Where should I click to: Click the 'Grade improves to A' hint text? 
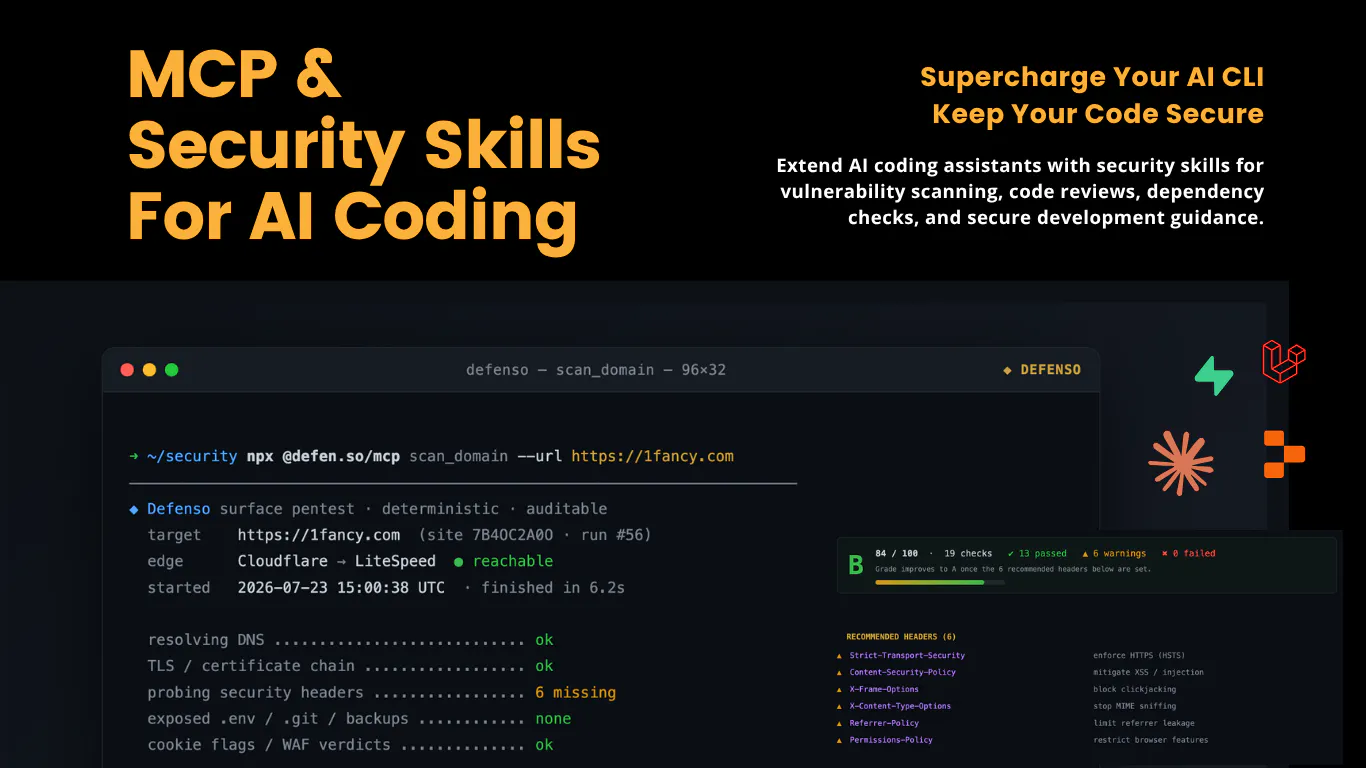click(x=1013, y=569)
